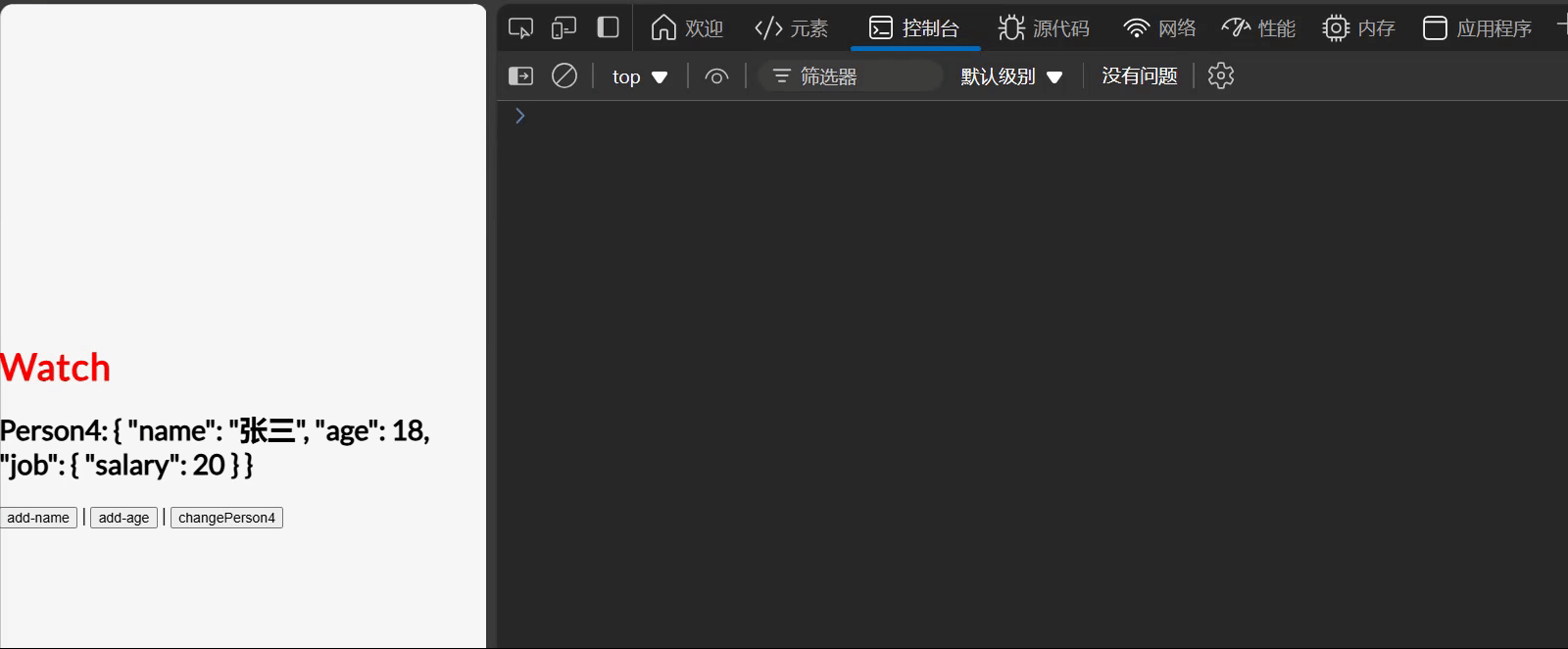Screen dimensions: 1568x649
Task: Switch to the 元素 elements tab
Action: point(792,28)
